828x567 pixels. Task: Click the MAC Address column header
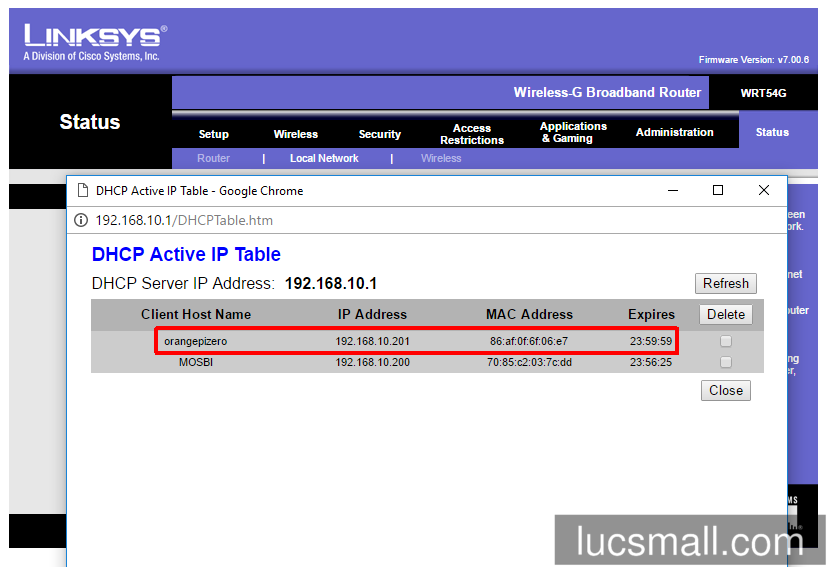[x=529, y=315]
